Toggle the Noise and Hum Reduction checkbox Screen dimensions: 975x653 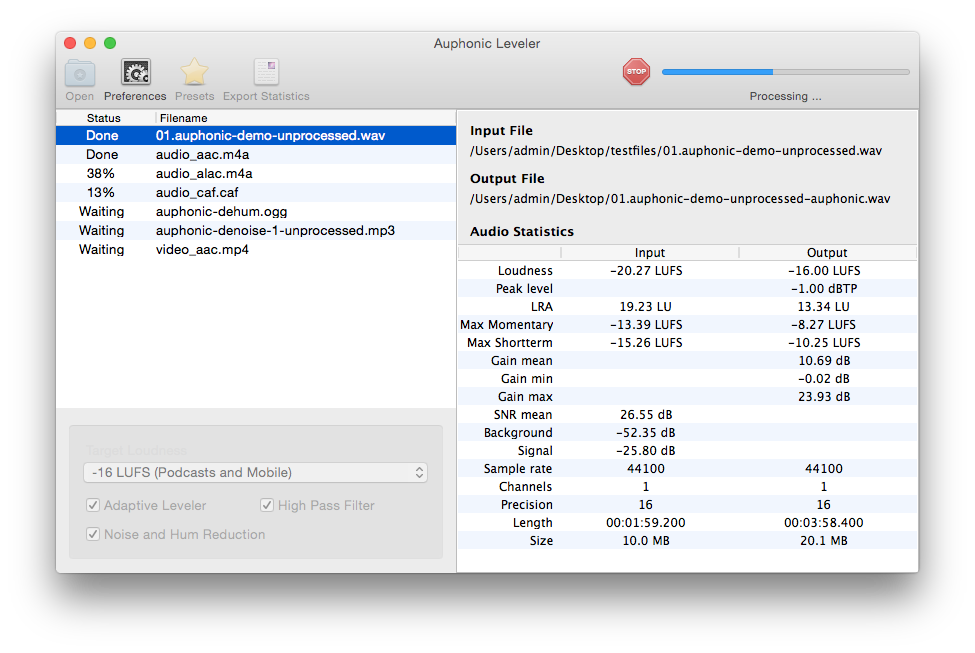tap(93, 534)
